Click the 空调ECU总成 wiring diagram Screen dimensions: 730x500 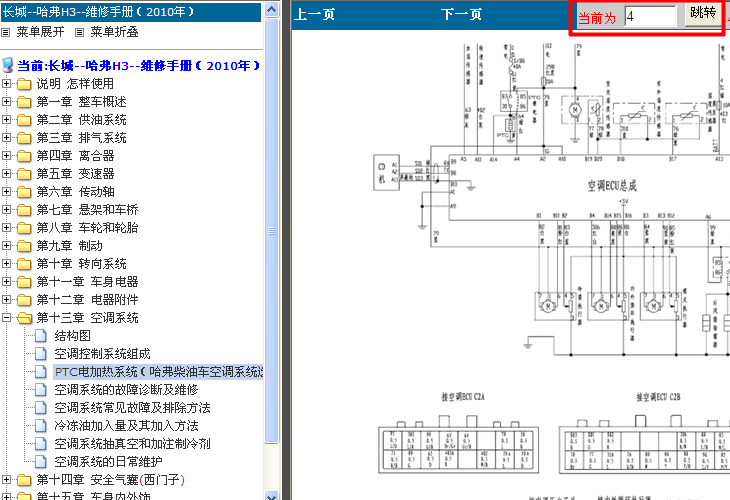pyautogui.click(x=551, y=200)
